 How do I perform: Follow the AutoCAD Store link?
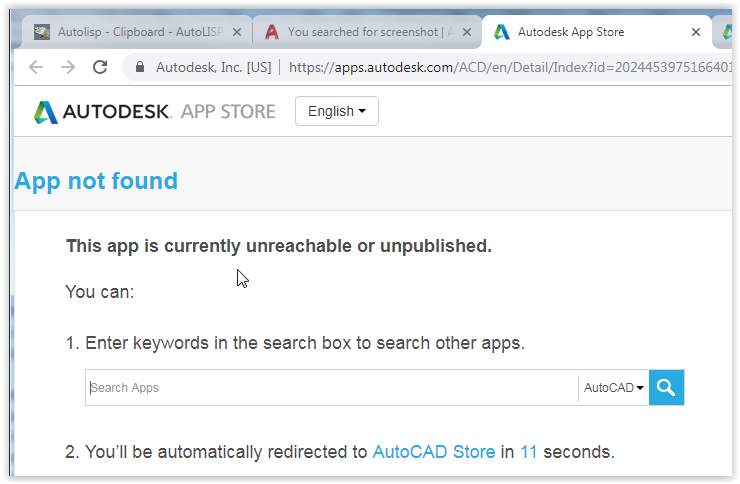[434, 452]
